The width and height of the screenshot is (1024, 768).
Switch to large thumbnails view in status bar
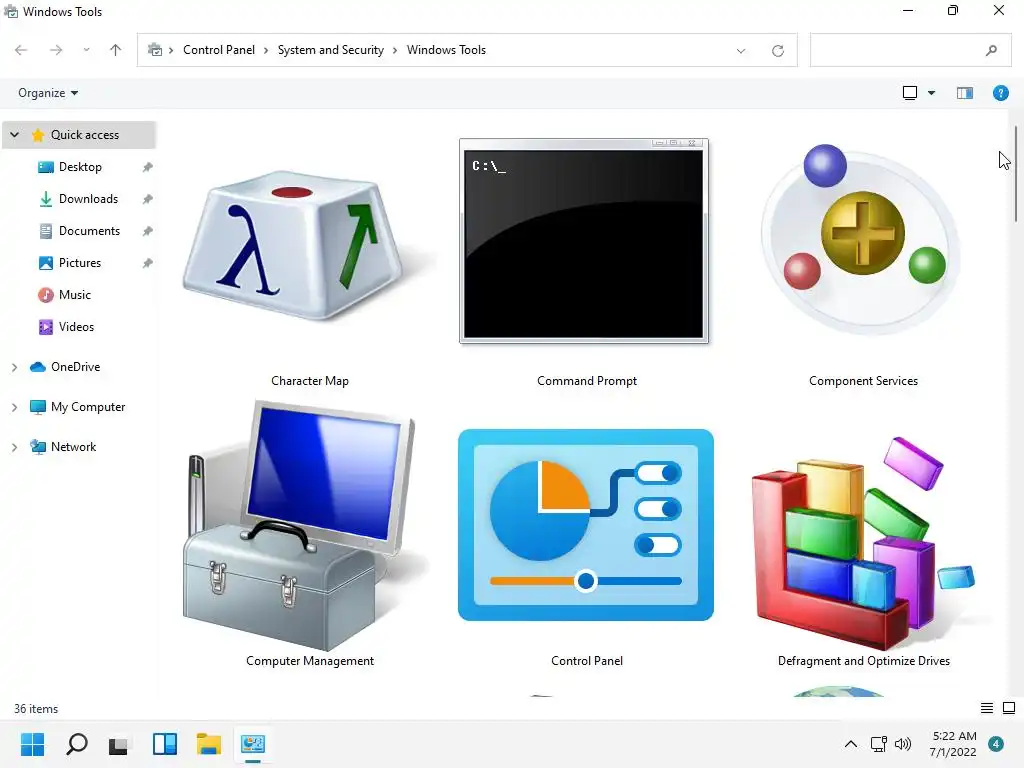1009,708
